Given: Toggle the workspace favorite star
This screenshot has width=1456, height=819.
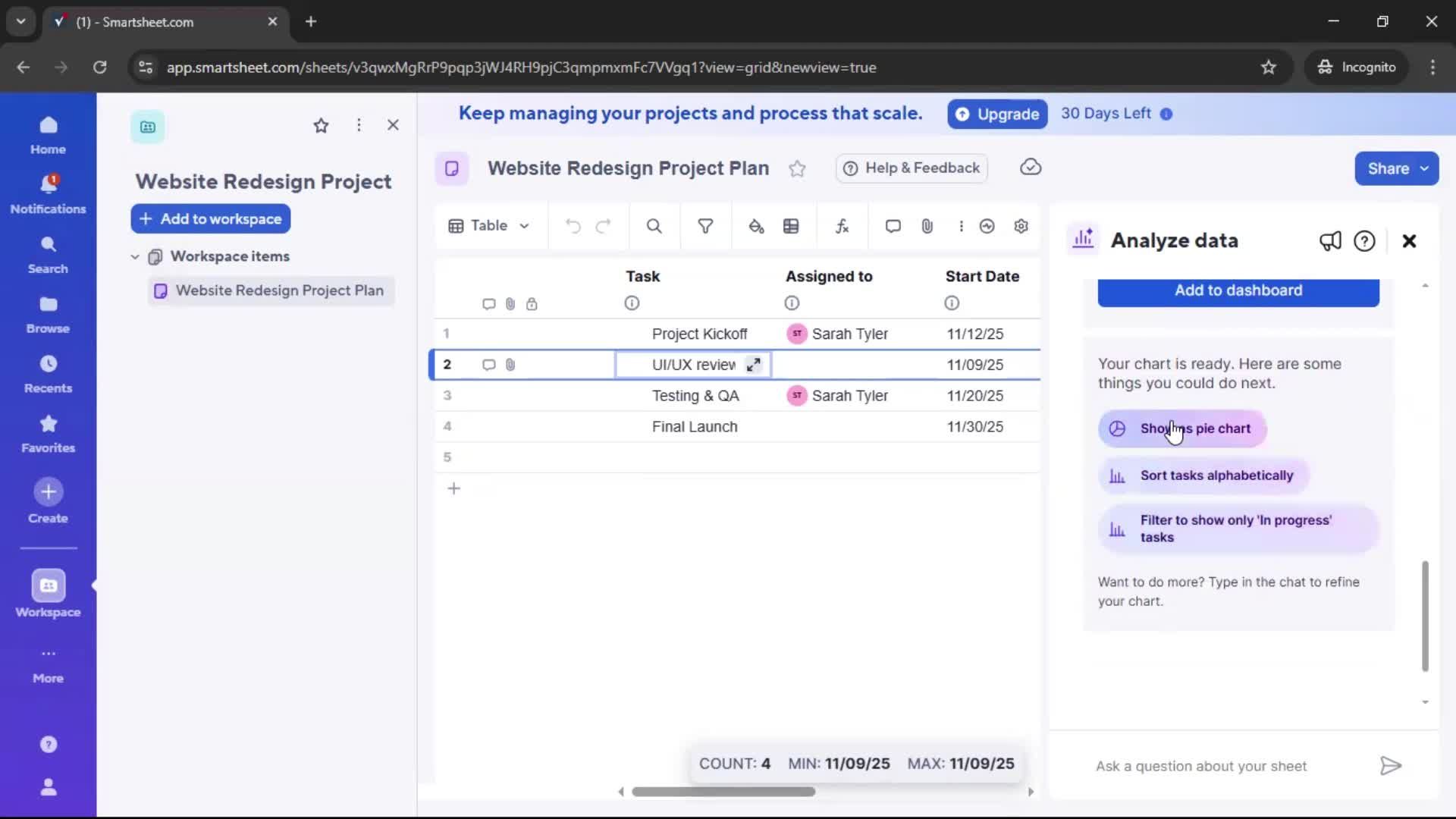Looking at the screenshot, I should (321, 125).
